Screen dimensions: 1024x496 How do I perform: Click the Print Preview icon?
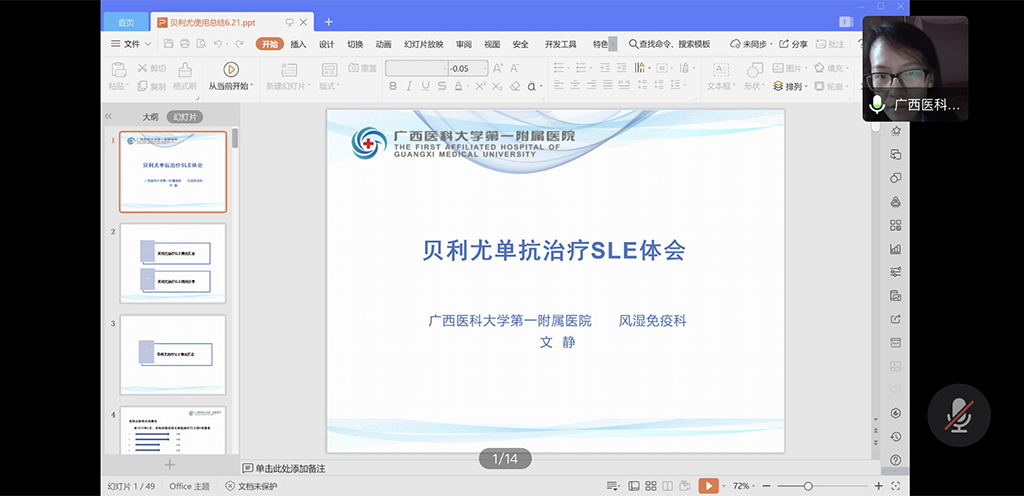pyautogui.click(x=201, y=44)
